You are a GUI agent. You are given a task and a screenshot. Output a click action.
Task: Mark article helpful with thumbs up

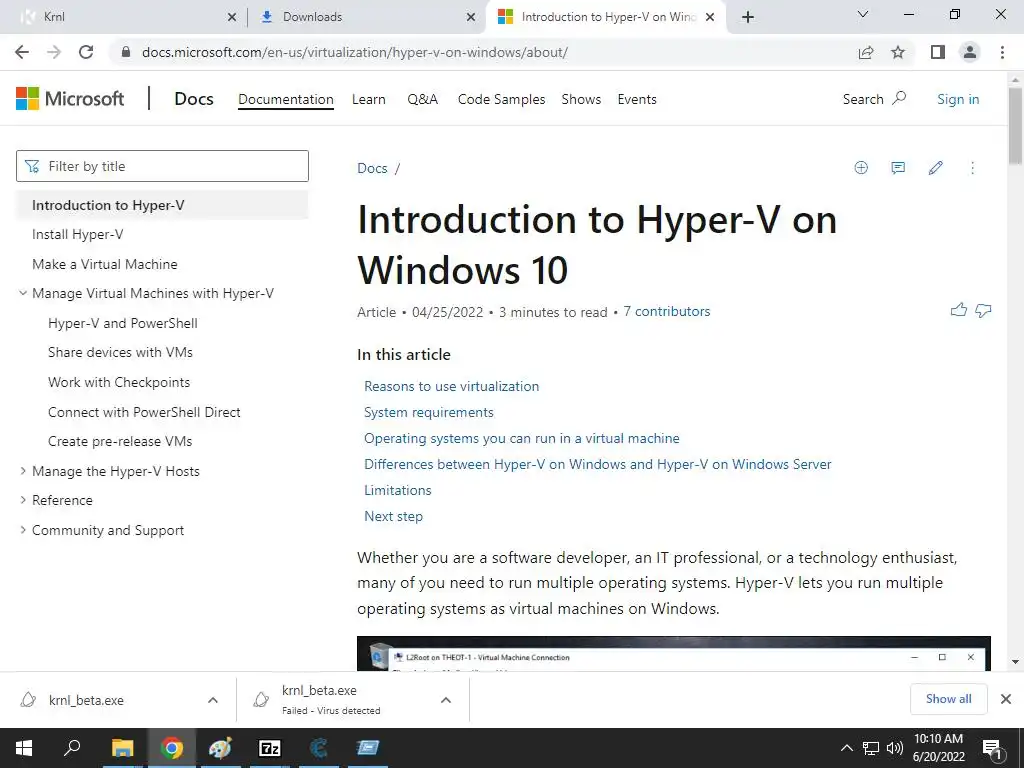coord(959,310)
